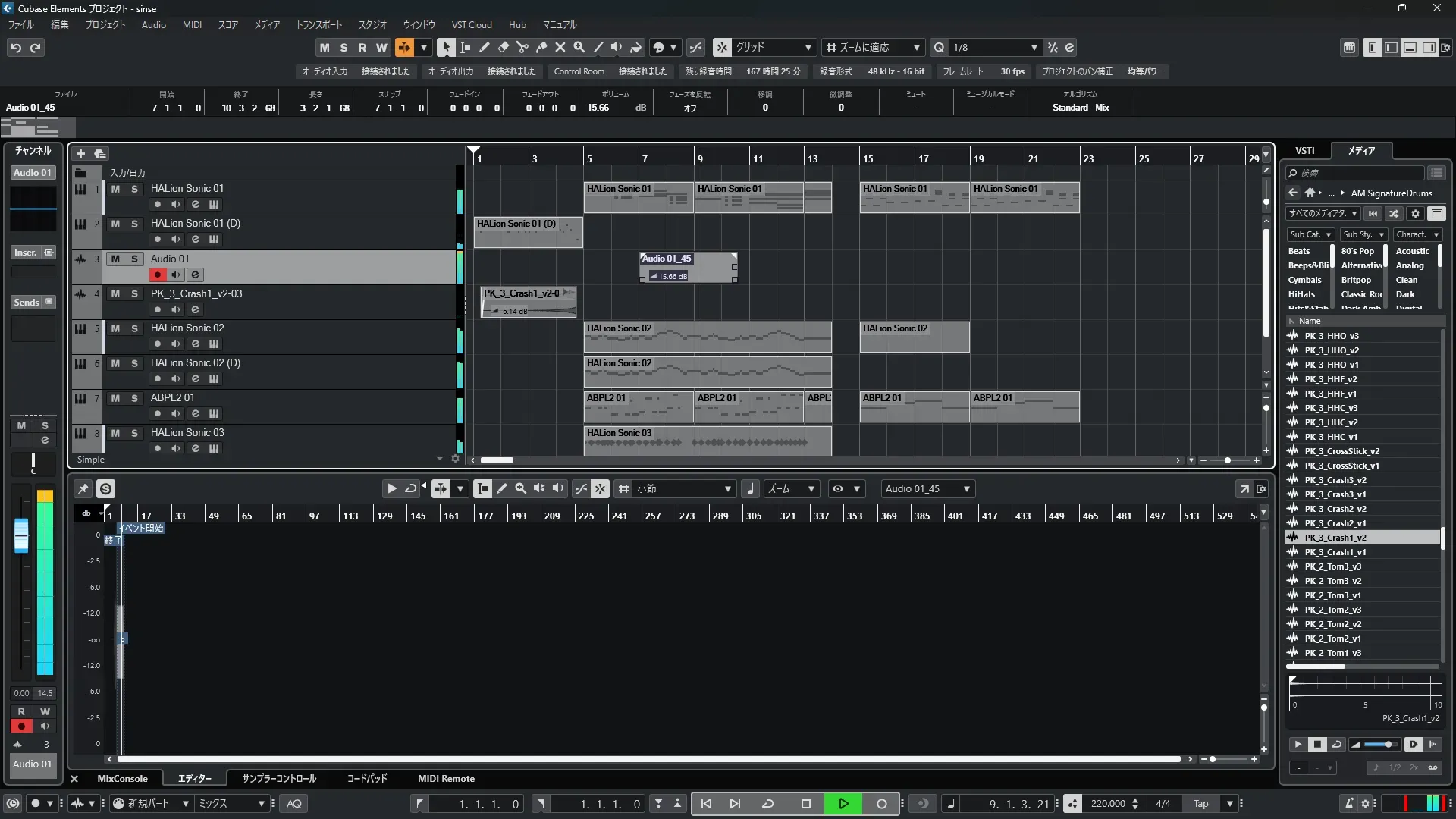
Task: Select the Glue tool
Action: pos(541,47)
